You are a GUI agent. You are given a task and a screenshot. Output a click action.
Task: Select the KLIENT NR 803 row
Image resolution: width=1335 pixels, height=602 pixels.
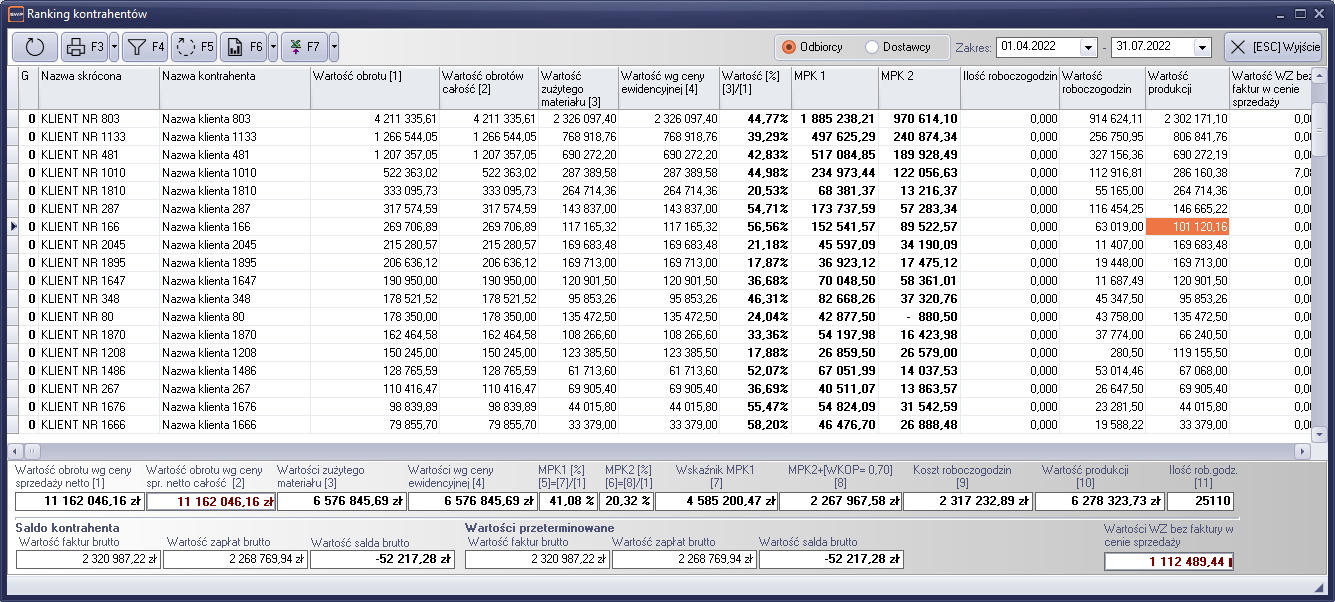(98, 119)
